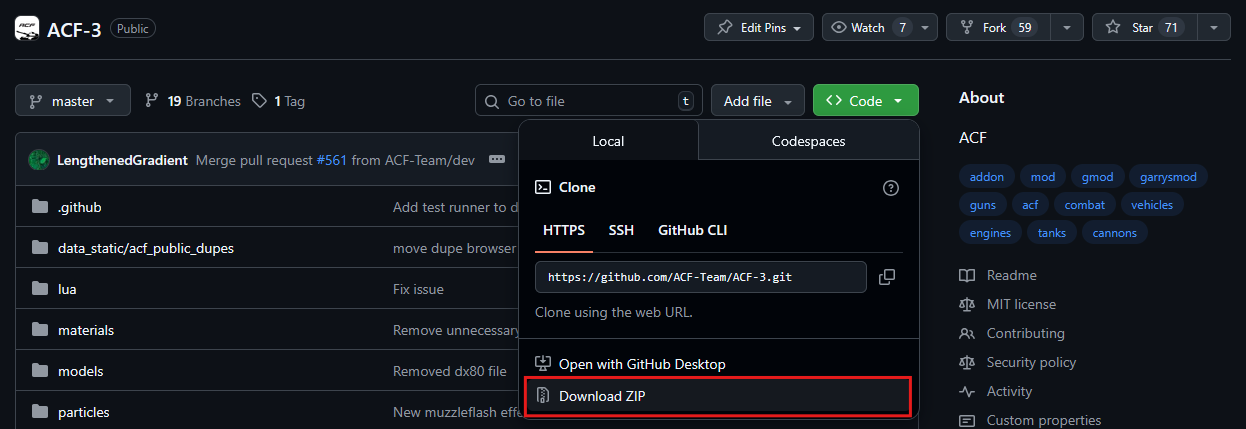The width and height of the screenshot is (1246, 429).
Task: Expand the master branch selector
Action: [x=72, y=101]
